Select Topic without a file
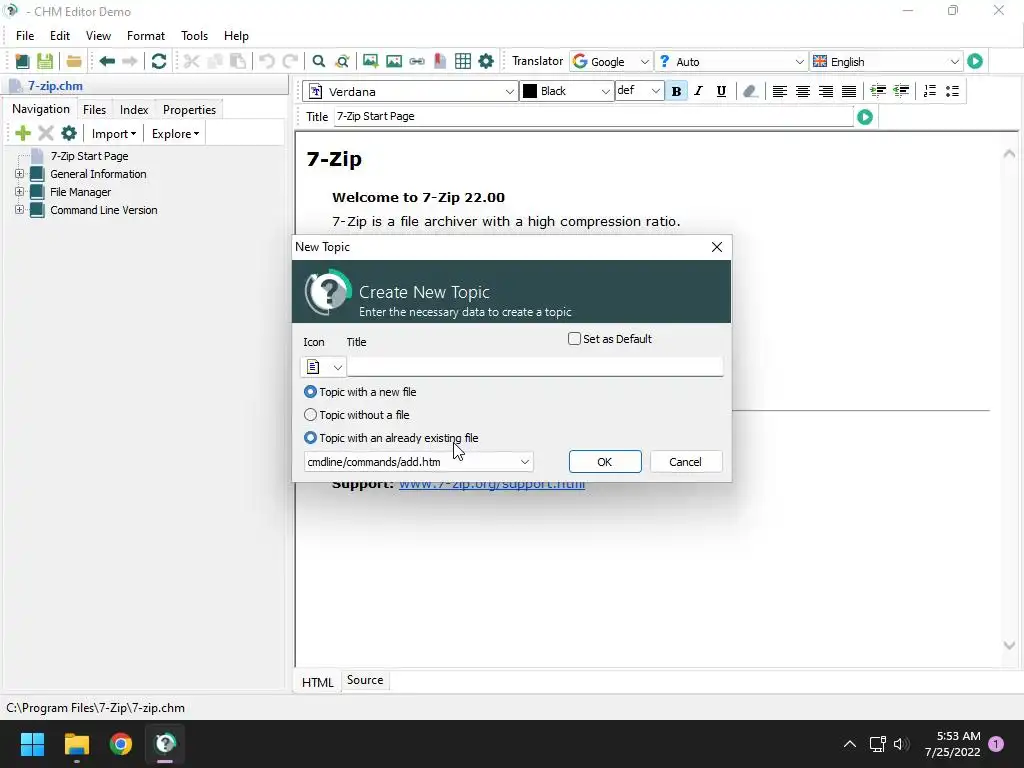 click(x=310, y=415)
